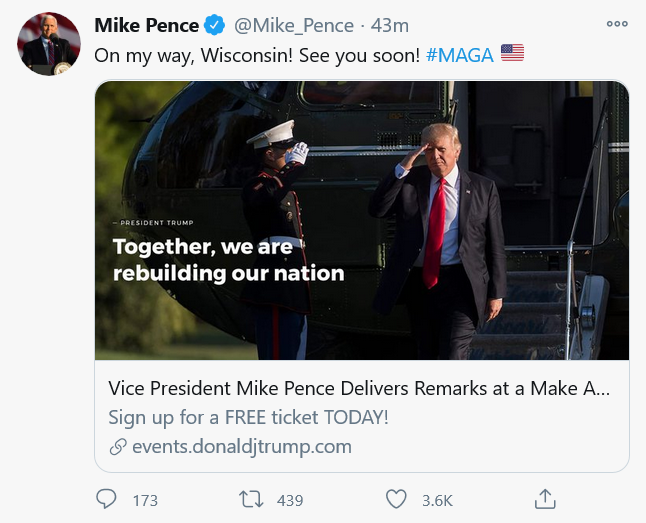Click the #MAGA hashtag link
This screenshot has height=523, width=646.
pos(460,55)
